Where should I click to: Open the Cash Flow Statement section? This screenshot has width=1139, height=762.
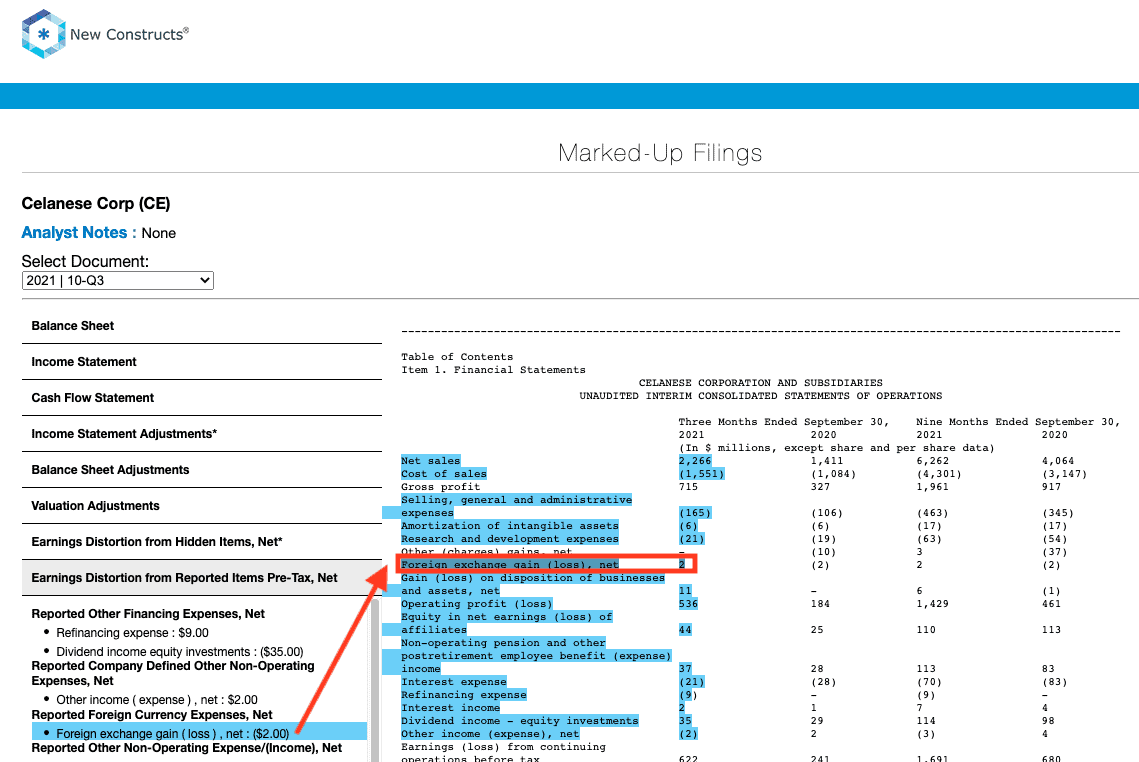pos(202,398)
